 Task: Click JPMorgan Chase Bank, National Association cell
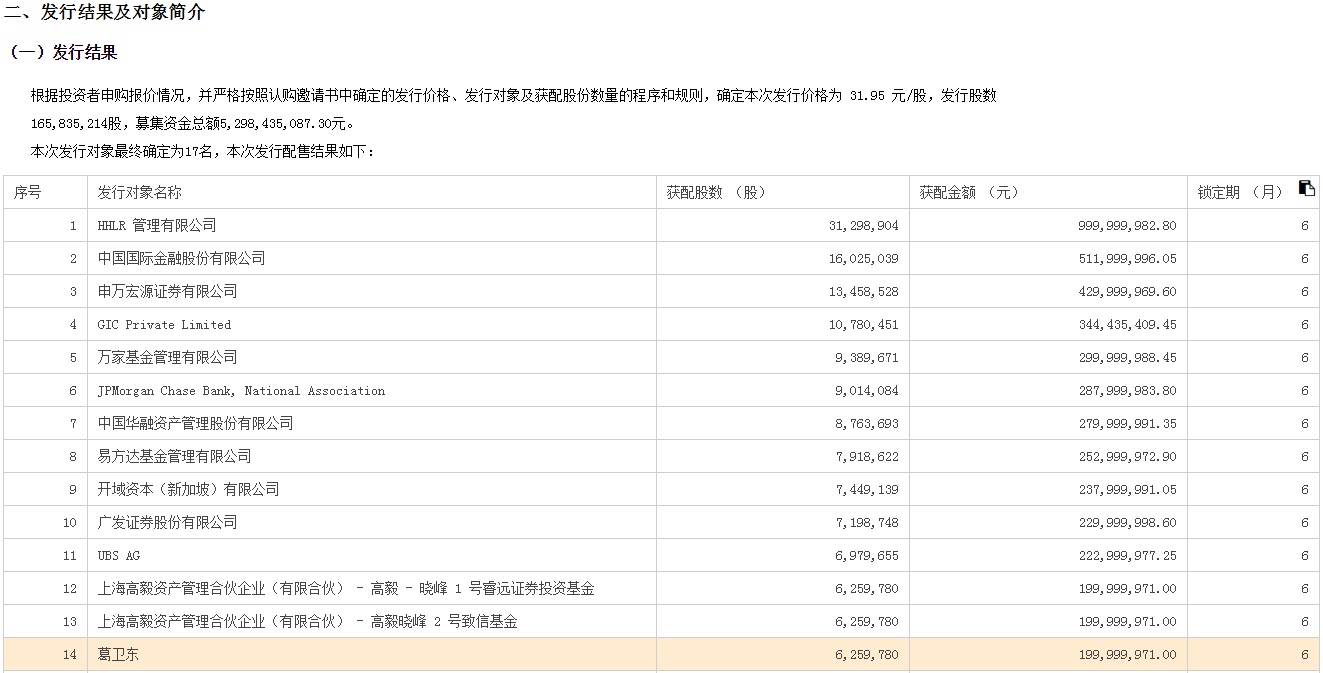point(372,391)
